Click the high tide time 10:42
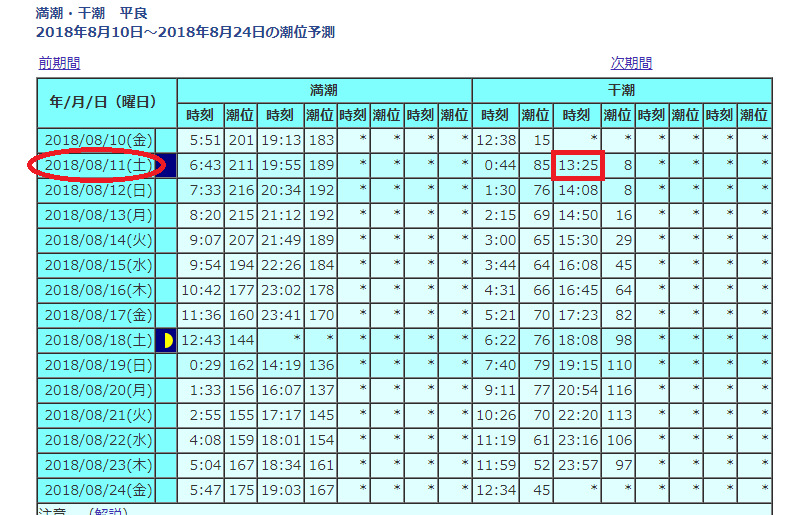This screenshot has height=515, width=805. click(201, 290)
